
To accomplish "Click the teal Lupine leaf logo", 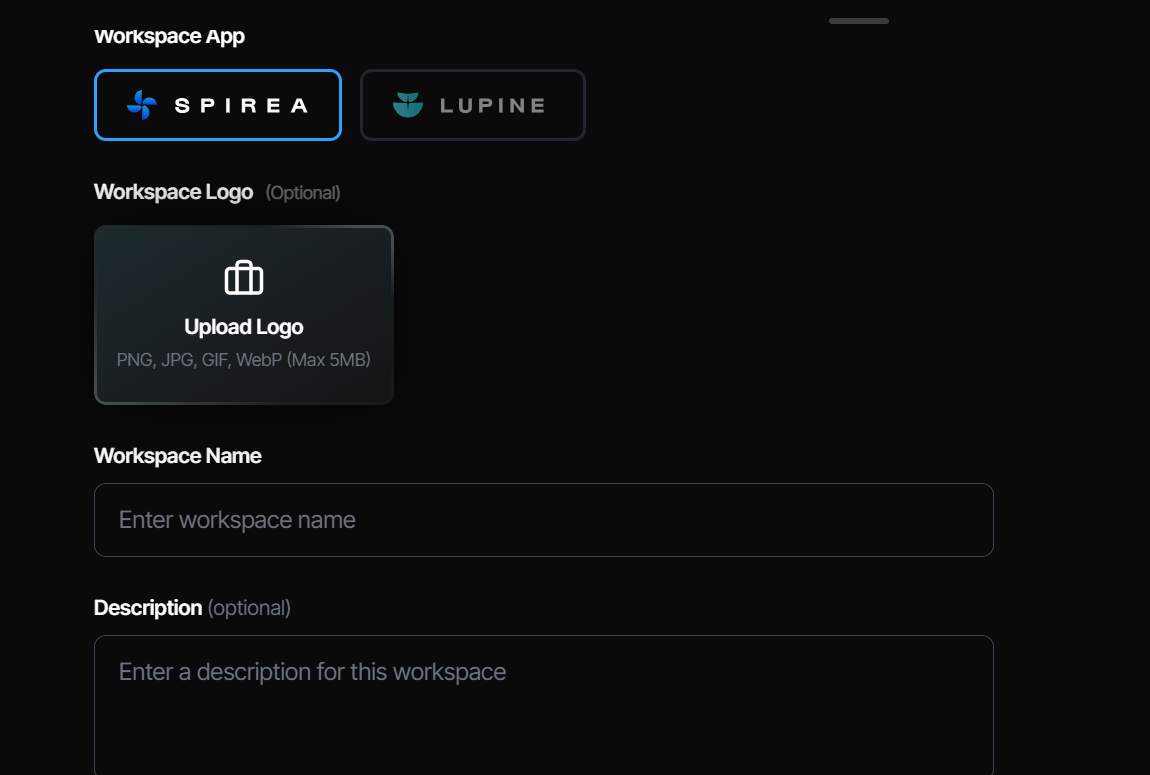I will (408, 105).
